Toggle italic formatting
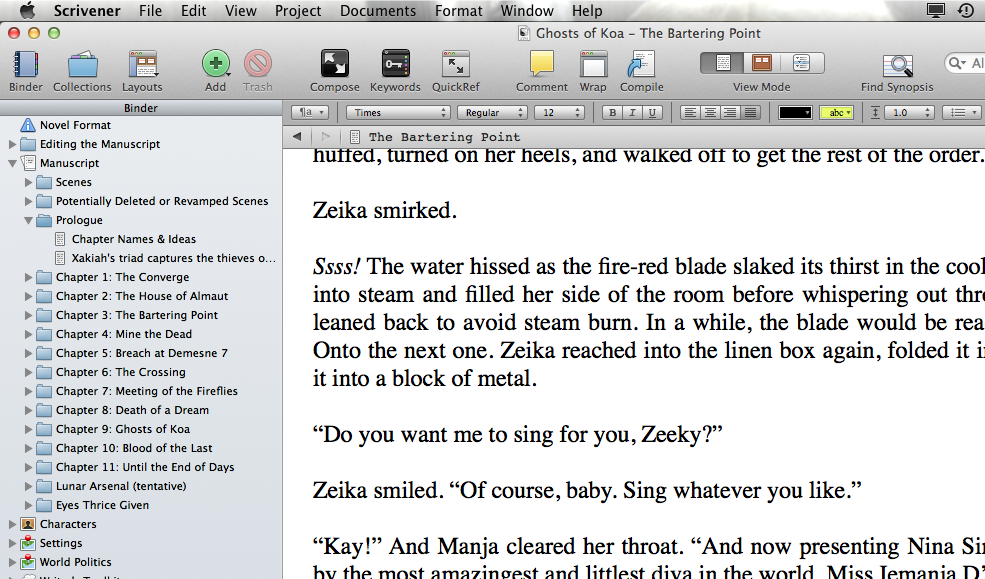 [632, 112]
